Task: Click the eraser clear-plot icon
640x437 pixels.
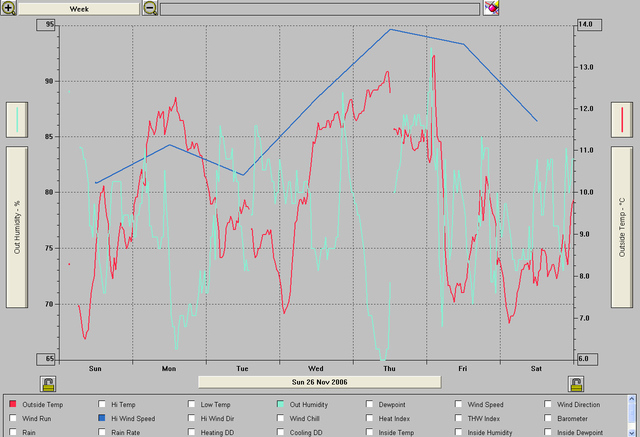Action: tap(491, 8)
